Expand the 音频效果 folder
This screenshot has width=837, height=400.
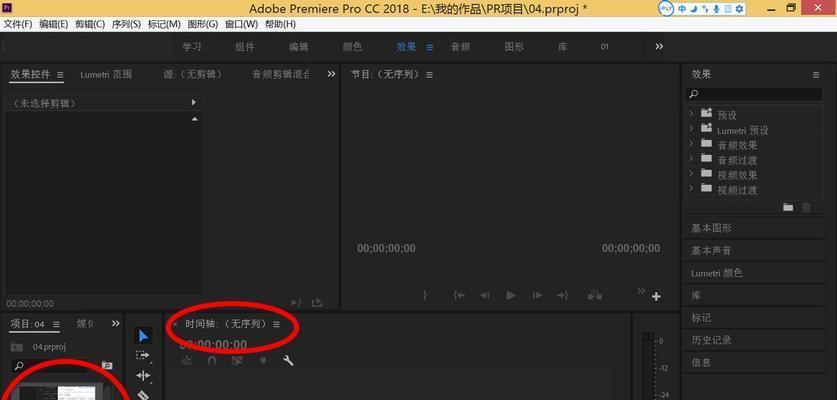(691, 144)
